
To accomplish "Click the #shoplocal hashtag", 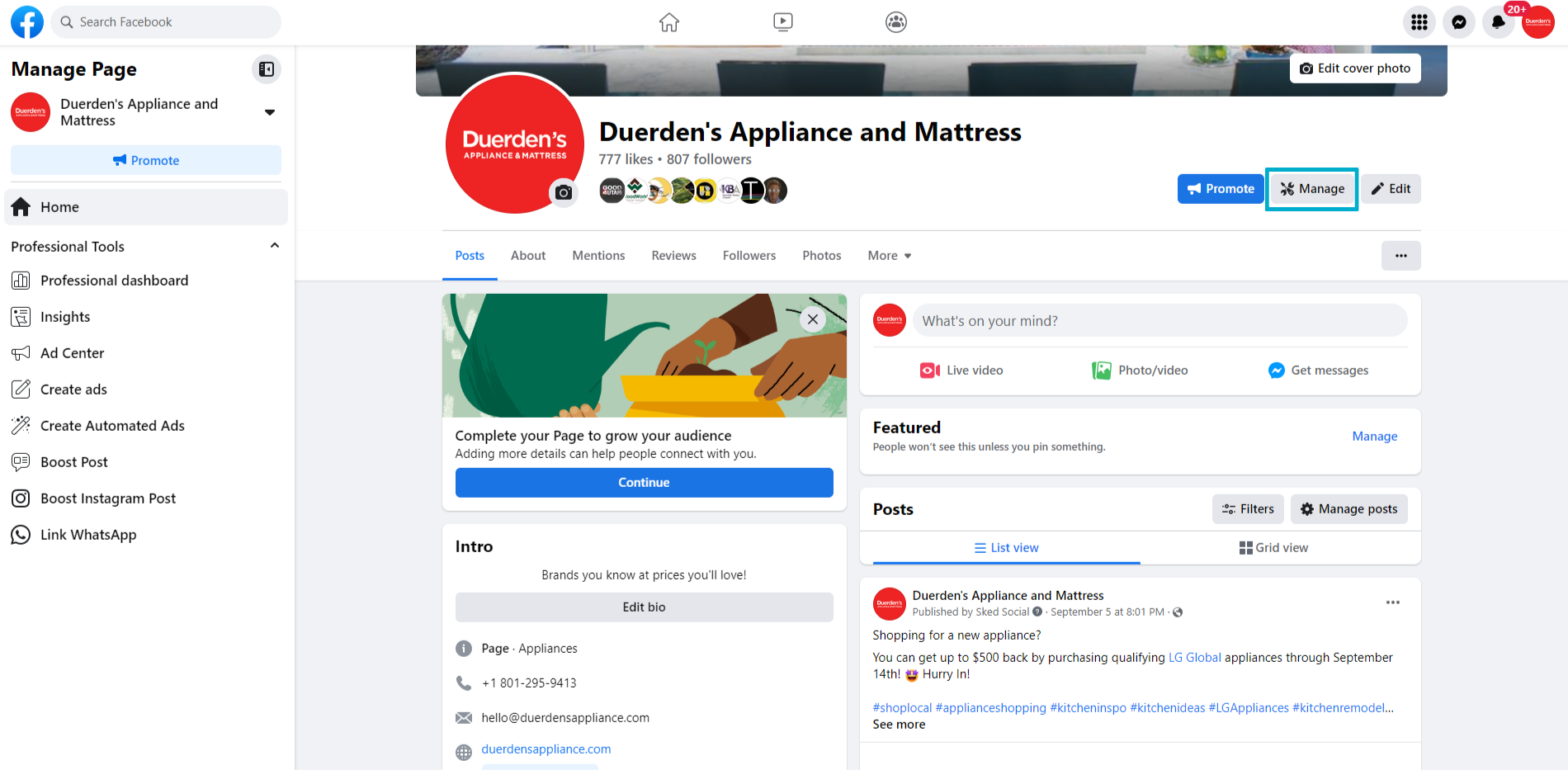I will point(902,708).
